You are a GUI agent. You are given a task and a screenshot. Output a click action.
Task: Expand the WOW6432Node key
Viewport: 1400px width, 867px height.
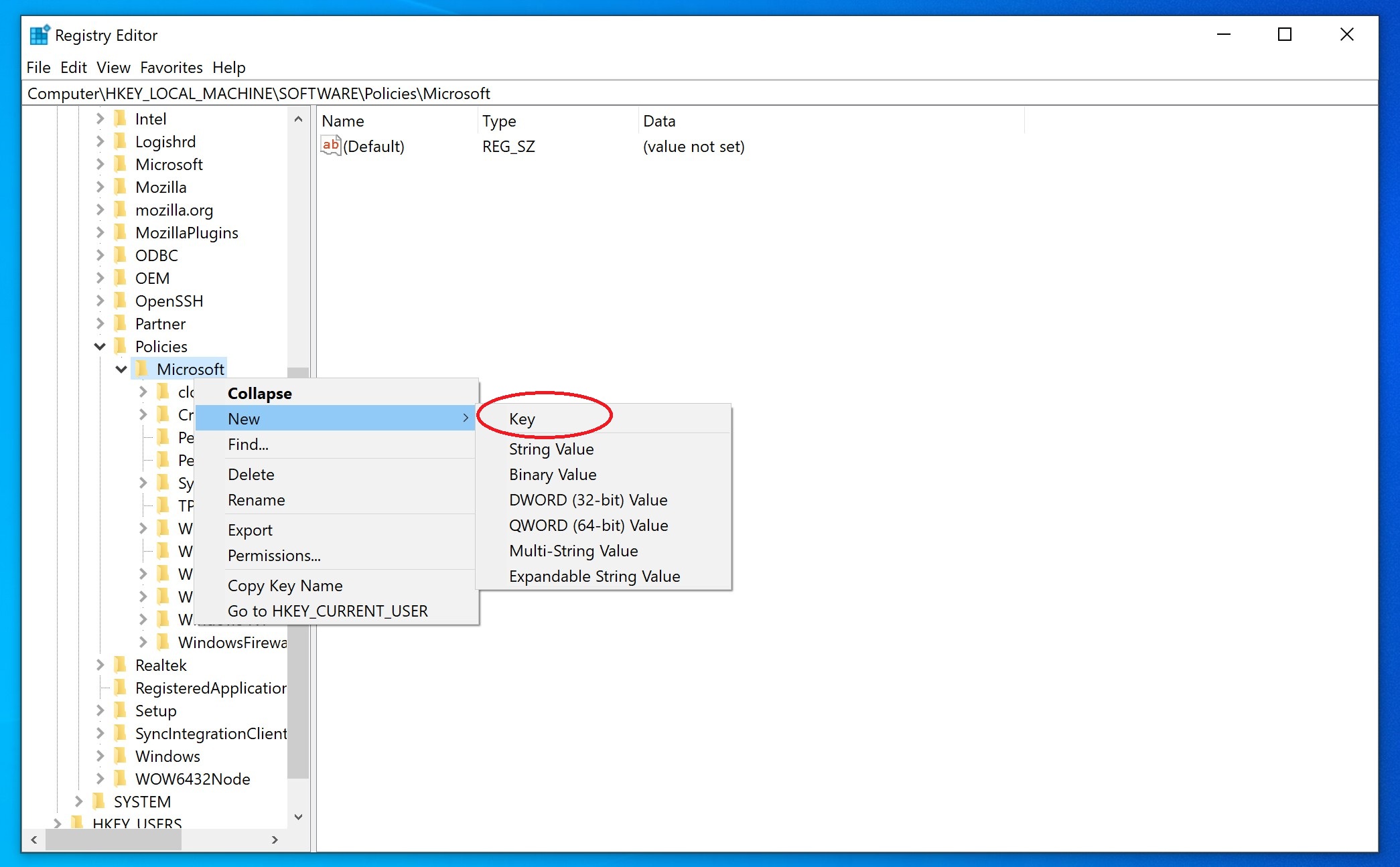click(100, 779)
